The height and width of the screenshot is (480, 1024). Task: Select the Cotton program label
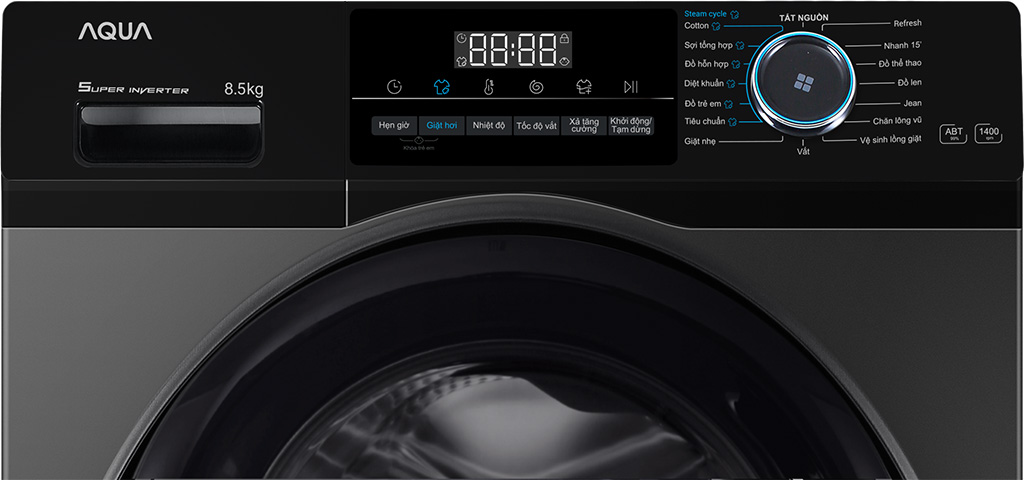point(696,26)
